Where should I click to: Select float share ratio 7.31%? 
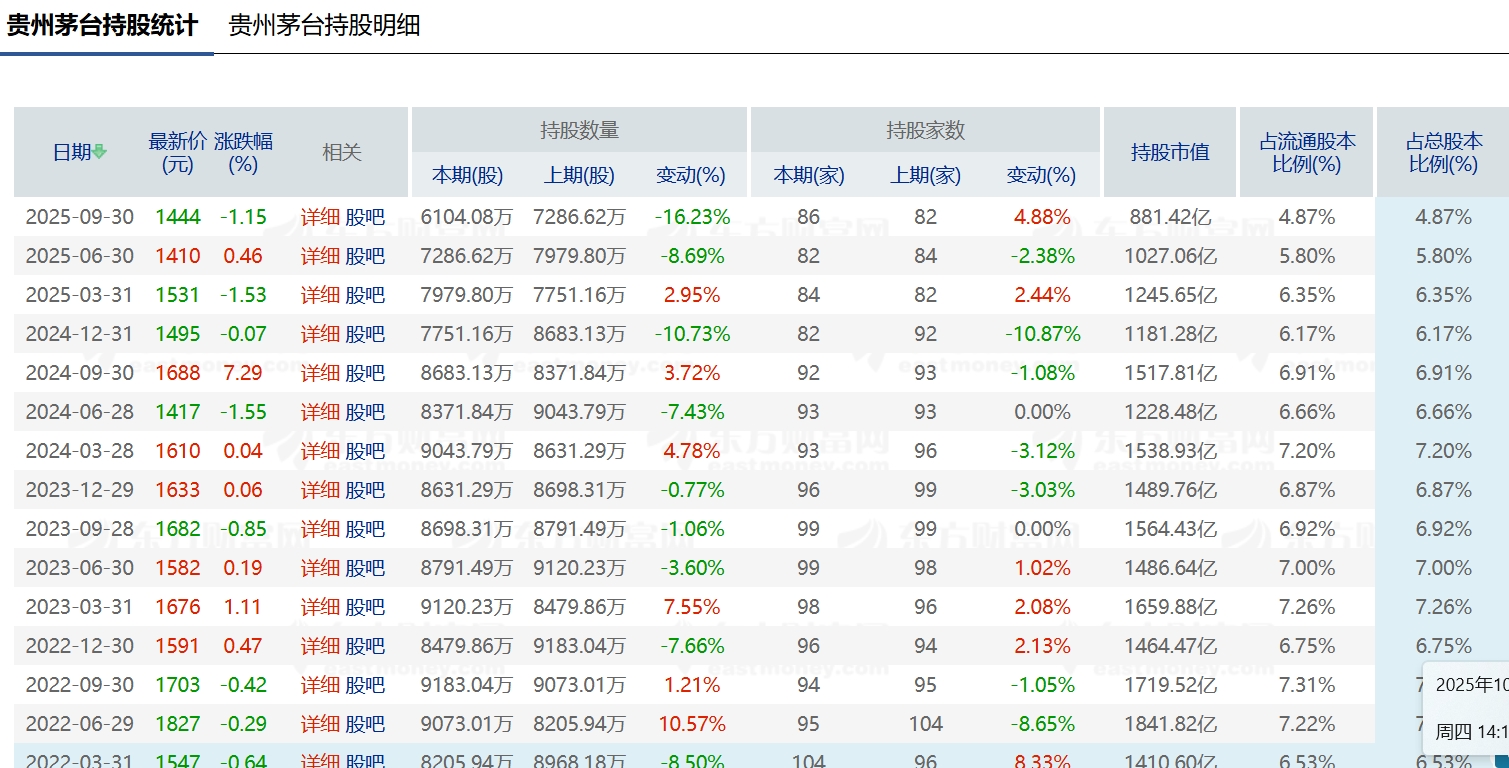tap(1307, 685)
